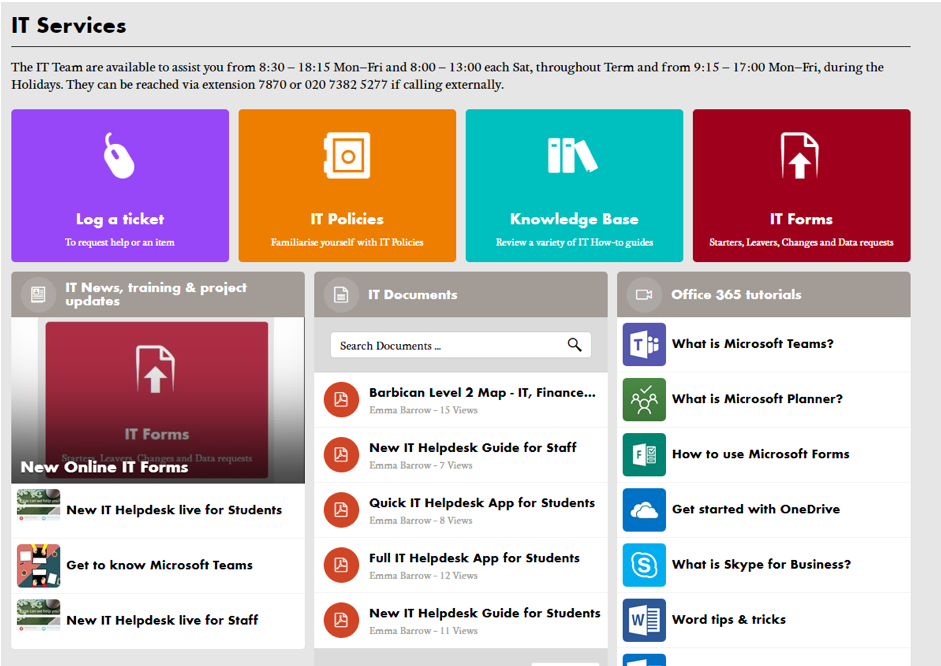Open the IT Documents section header
The image size is (941, 666).
413,295
